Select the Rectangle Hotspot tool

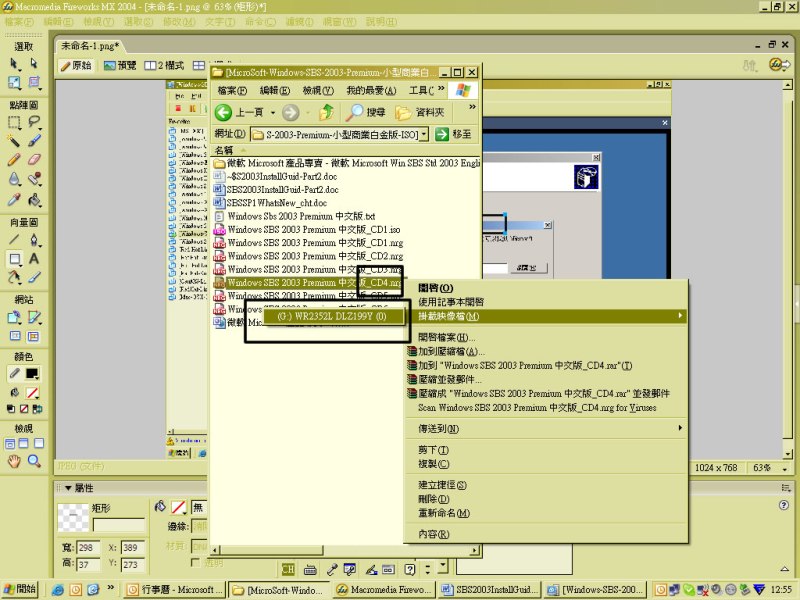click(14, 317)
